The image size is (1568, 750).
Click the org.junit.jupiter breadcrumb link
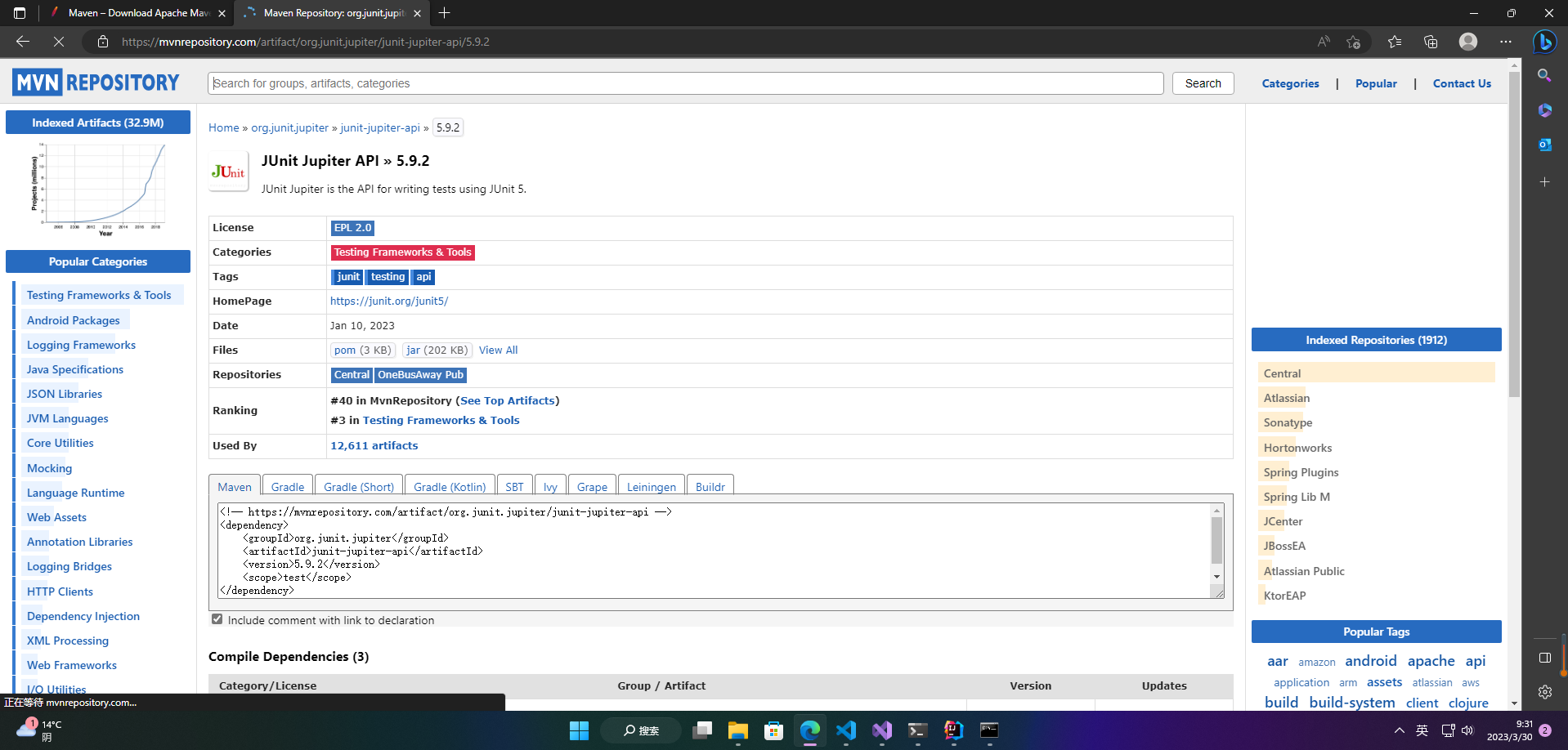289,127
